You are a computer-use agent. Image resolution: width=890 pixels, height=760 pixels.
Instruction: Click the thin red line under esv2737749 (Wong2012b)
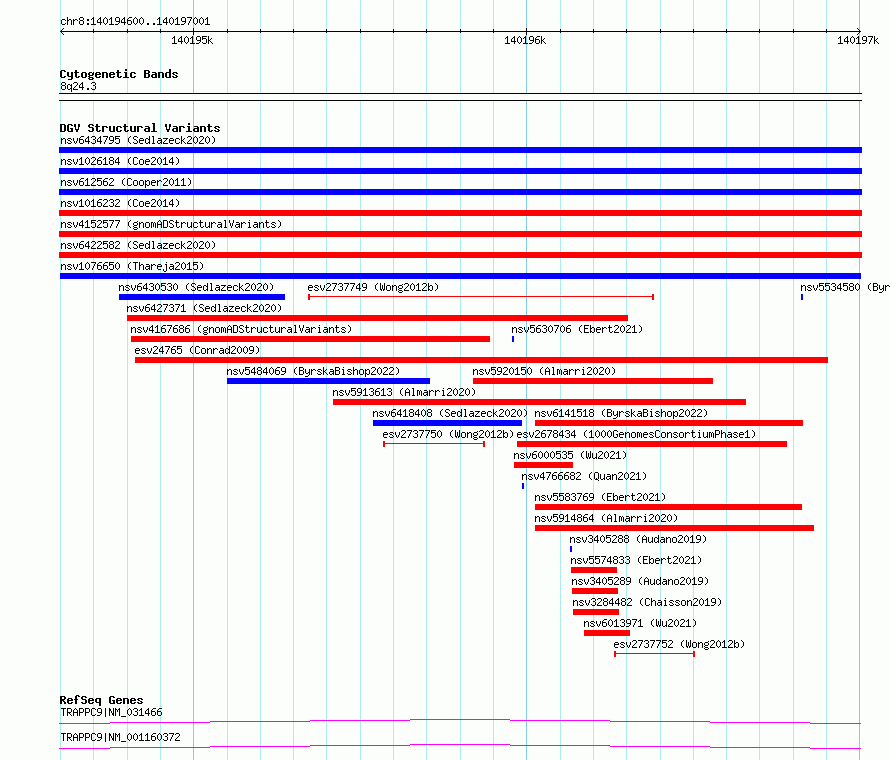pos(481,297)
